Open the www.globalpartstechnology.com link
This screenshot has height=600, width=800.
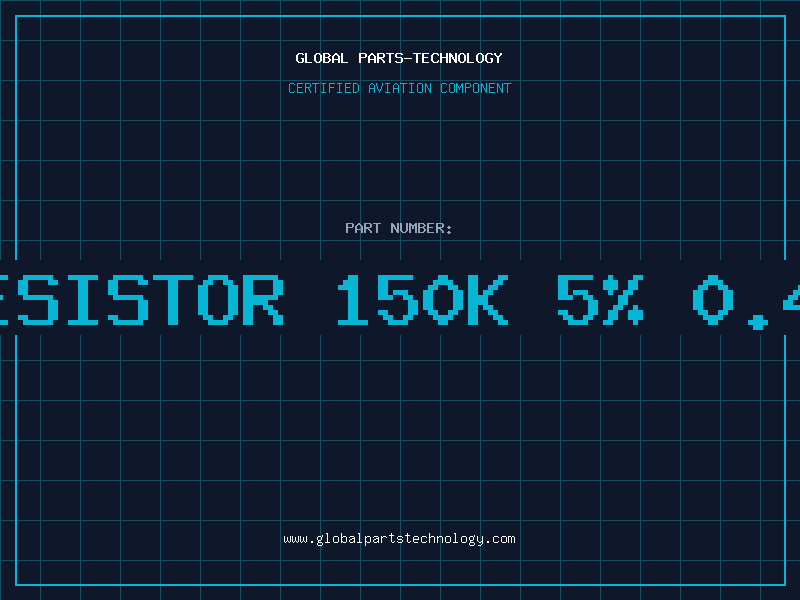[399, 539]
